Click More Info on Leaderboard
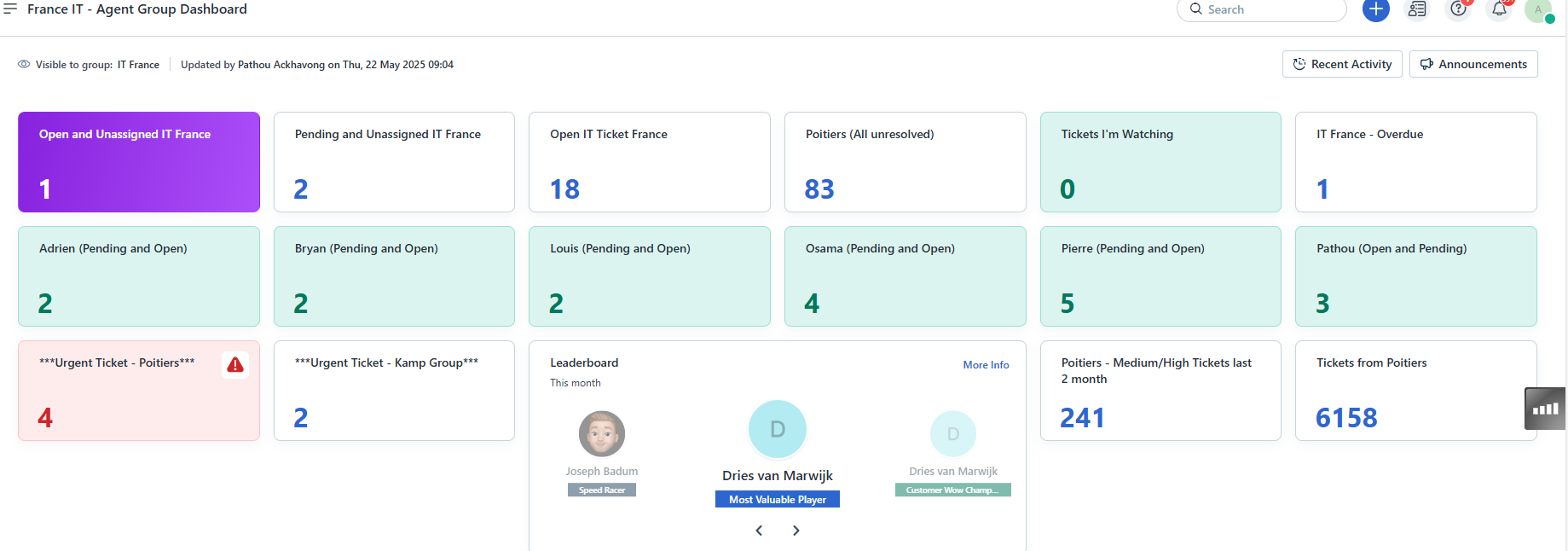The height and width of the screenshot is (551, 1568). click(x=986, y=365)
